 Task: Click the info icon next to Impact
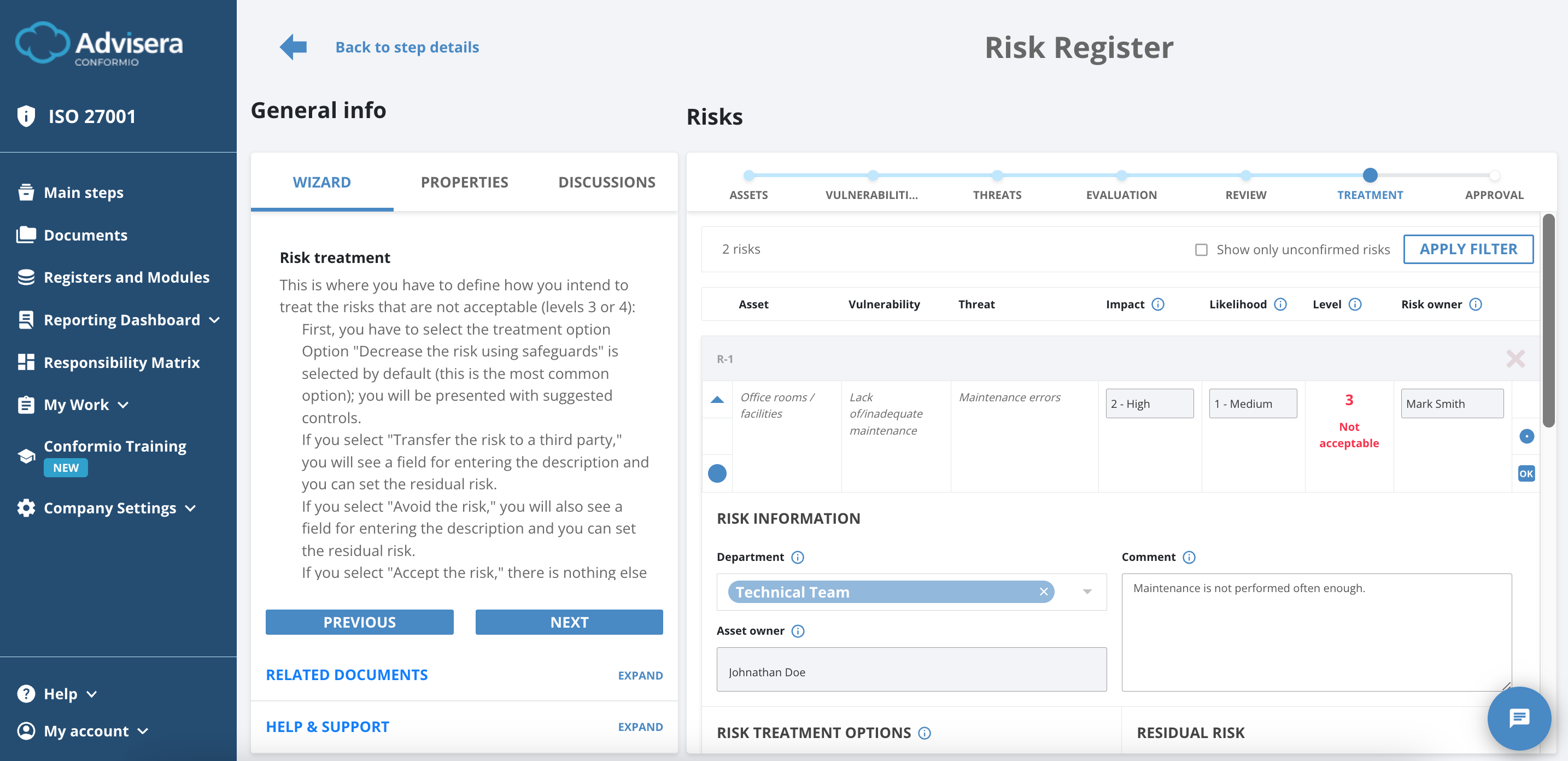(1159, 304)
